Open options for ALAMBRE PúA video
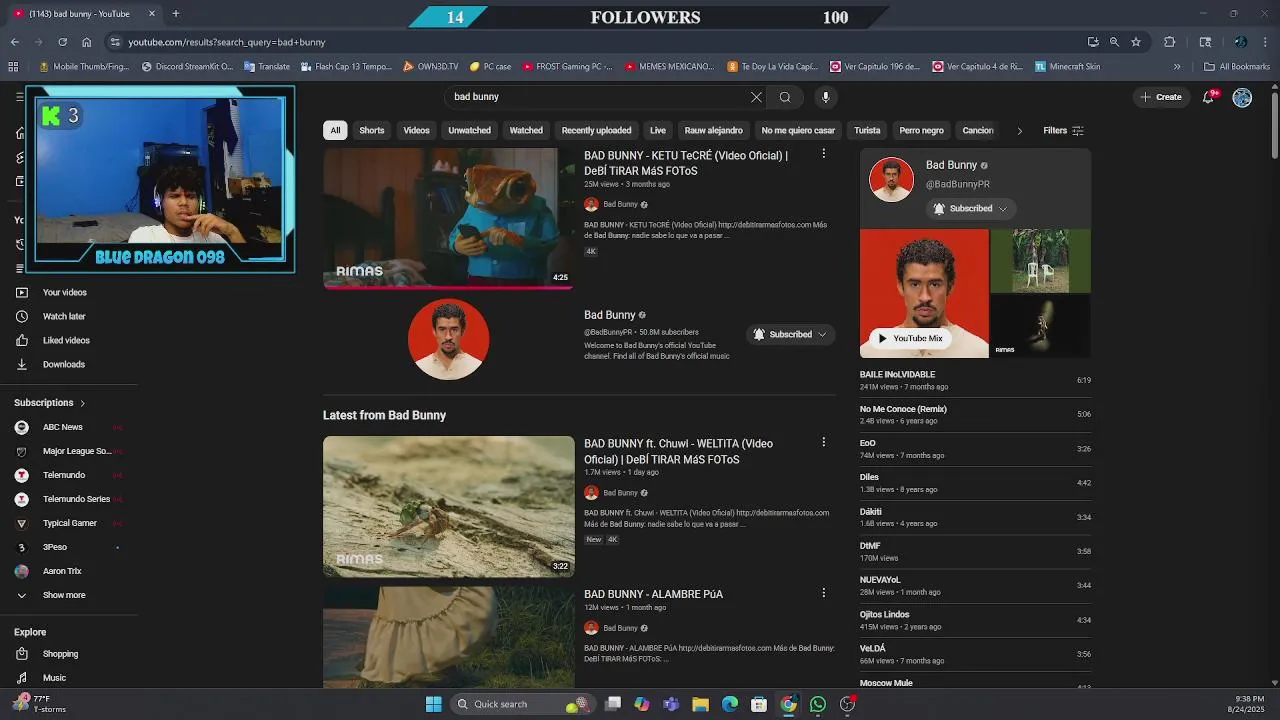The image size is (1280, 720). click(823, 593)
